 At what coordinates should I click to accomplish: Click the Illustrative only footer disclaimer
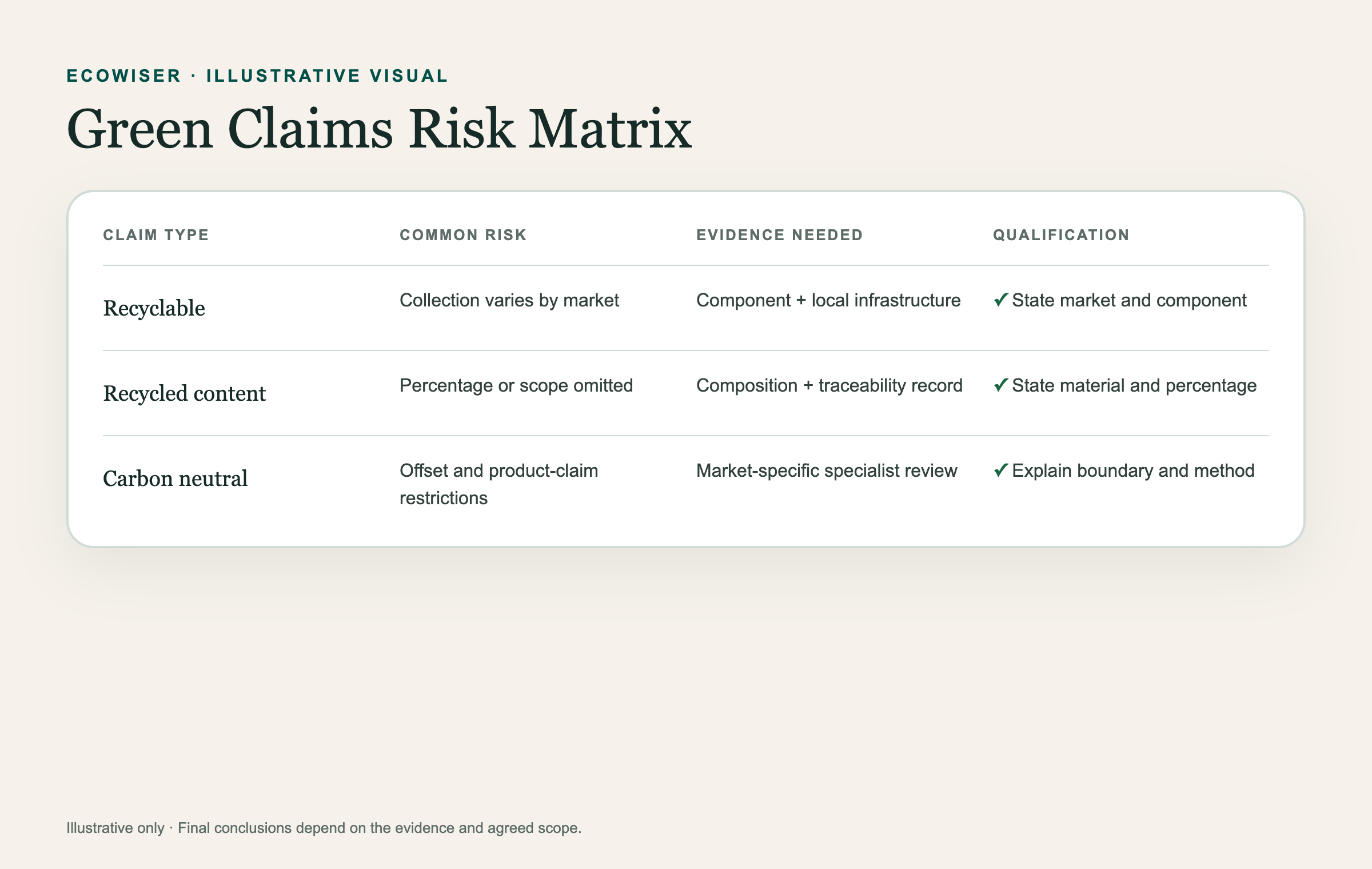(x=324, y=828)
